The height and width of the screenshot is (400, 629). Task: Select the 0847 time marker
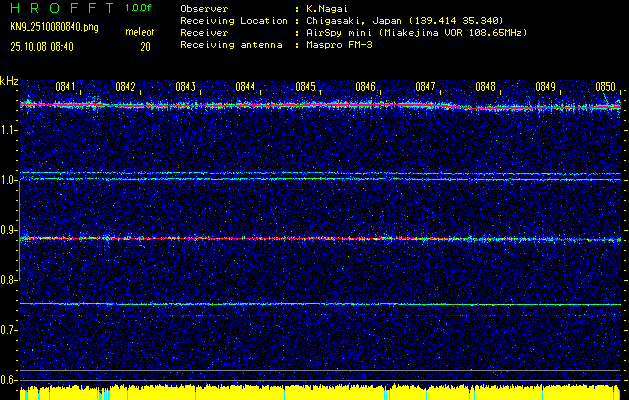425,87
